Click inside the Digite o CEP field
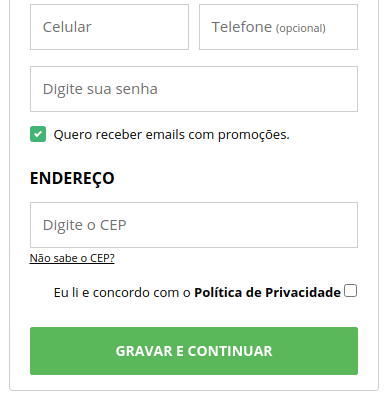The height and width of the screenshot is (399, 386). (x=194, y=225)
